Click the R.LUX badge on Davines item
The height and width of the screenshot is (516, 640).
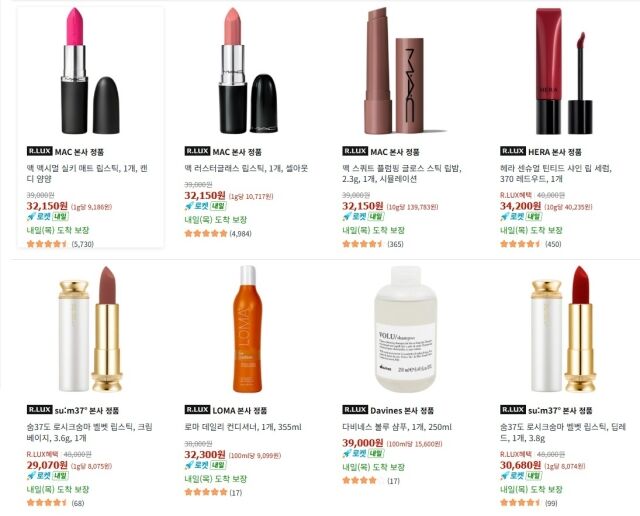(x=355, y=410)
